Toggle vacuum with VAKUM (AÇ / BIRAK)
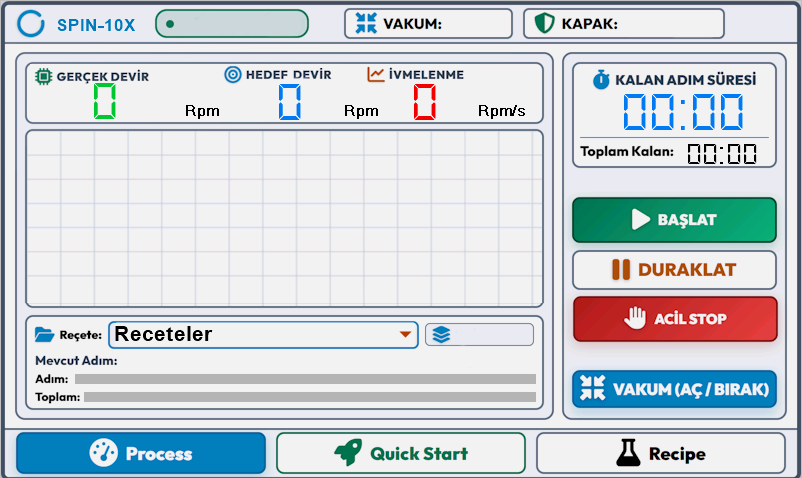 (674, 389)
